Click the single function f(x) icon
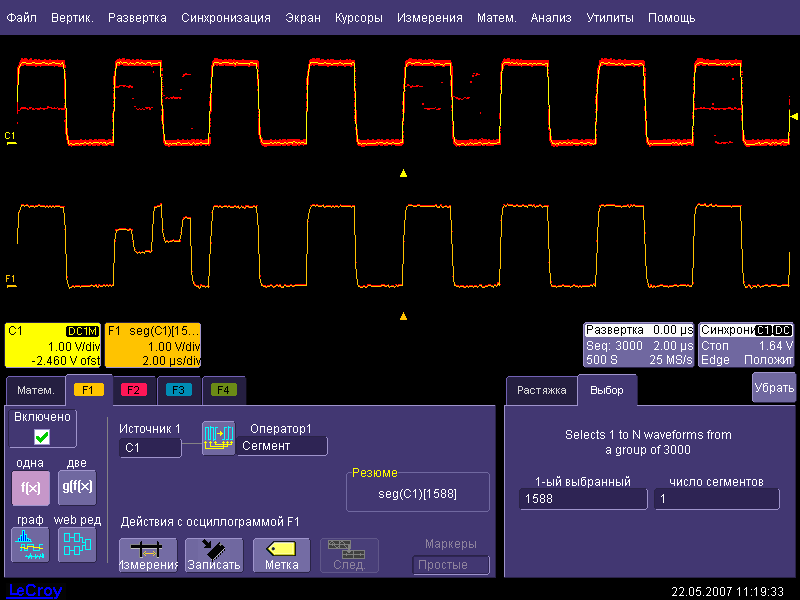The width and height of the screenshot is (800, 600). click(29, 487)
